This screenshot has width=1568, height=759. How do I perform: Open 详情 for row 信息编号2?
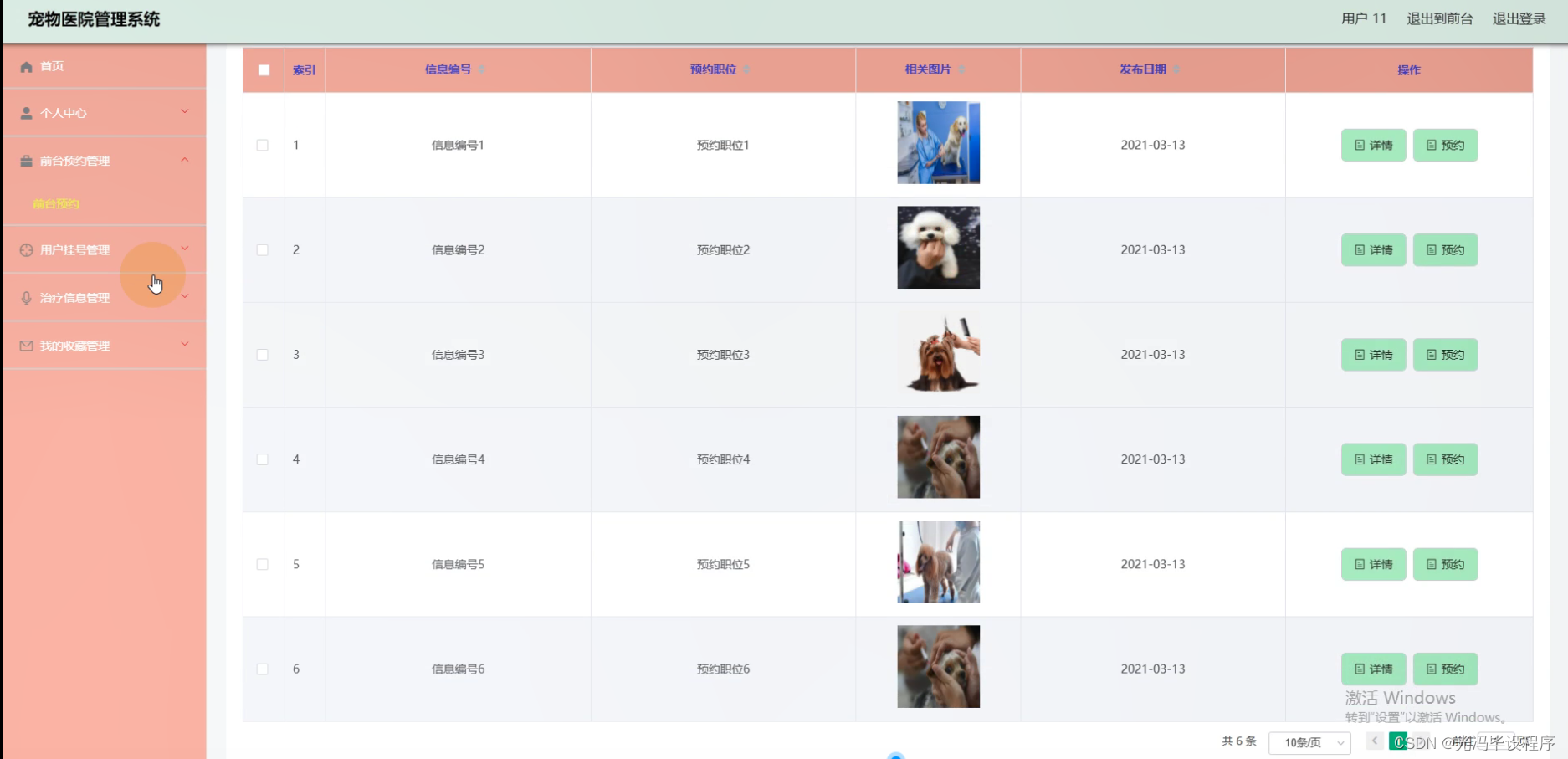tap(1374, 250)
